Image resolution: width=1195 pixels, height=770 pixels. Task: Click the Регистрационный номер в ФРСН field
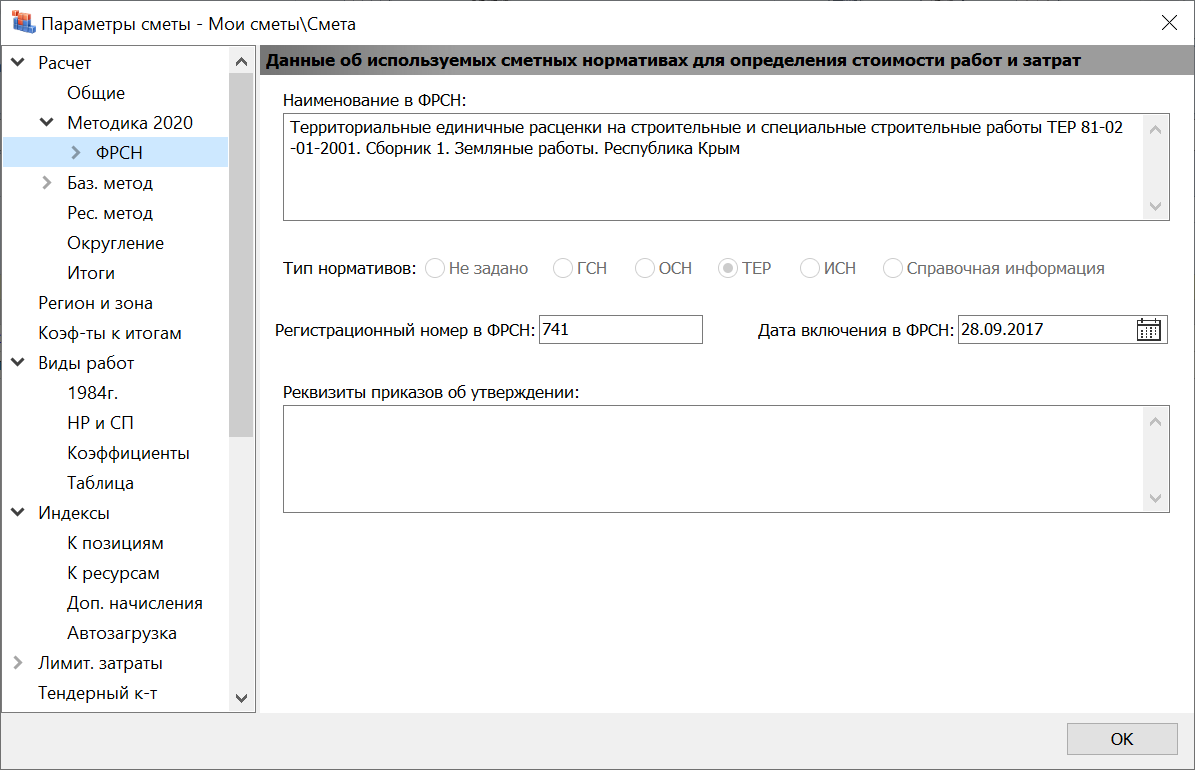[620, 329]
